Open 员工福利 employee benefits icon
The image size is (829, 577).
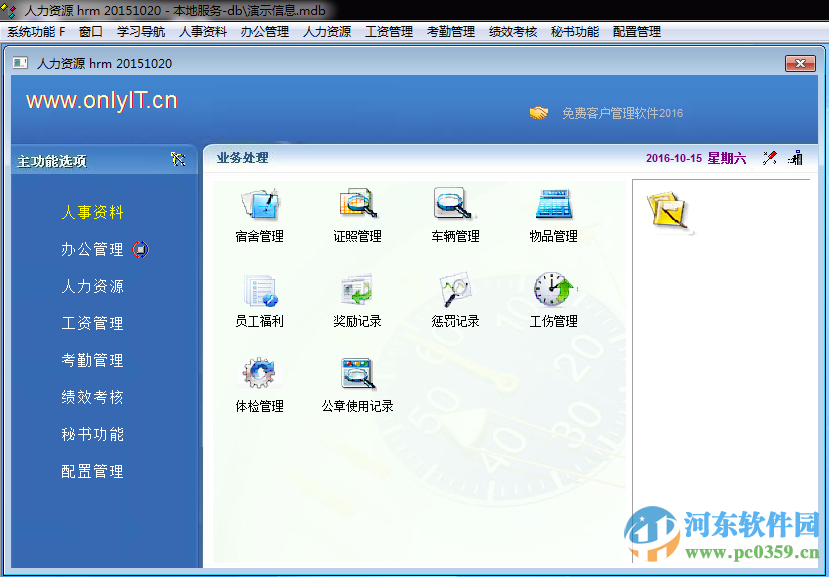coord(260,290)
